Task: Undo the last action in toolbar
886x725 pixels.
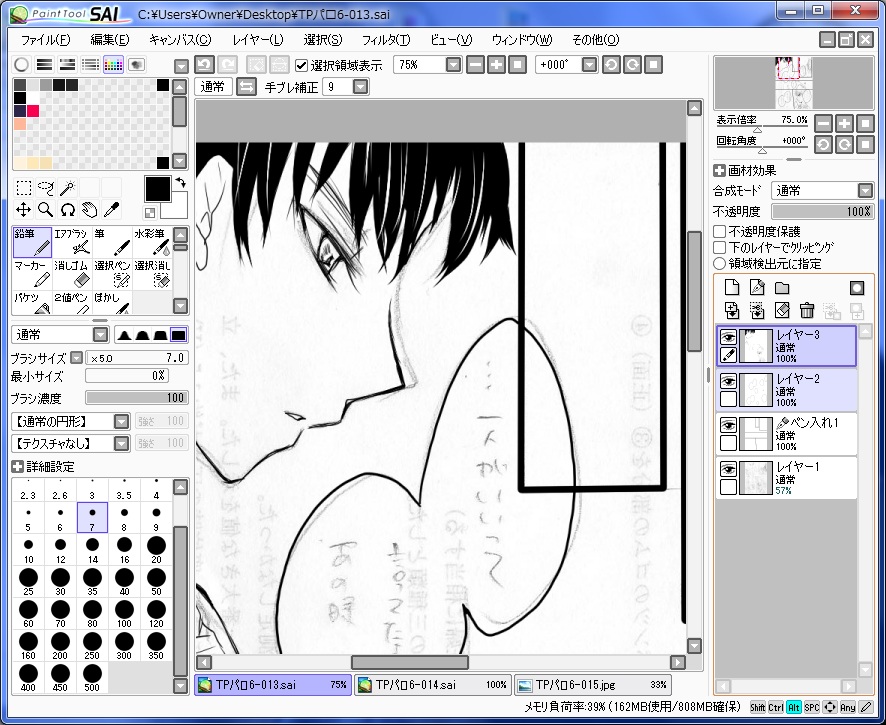Action: (204, 64)
